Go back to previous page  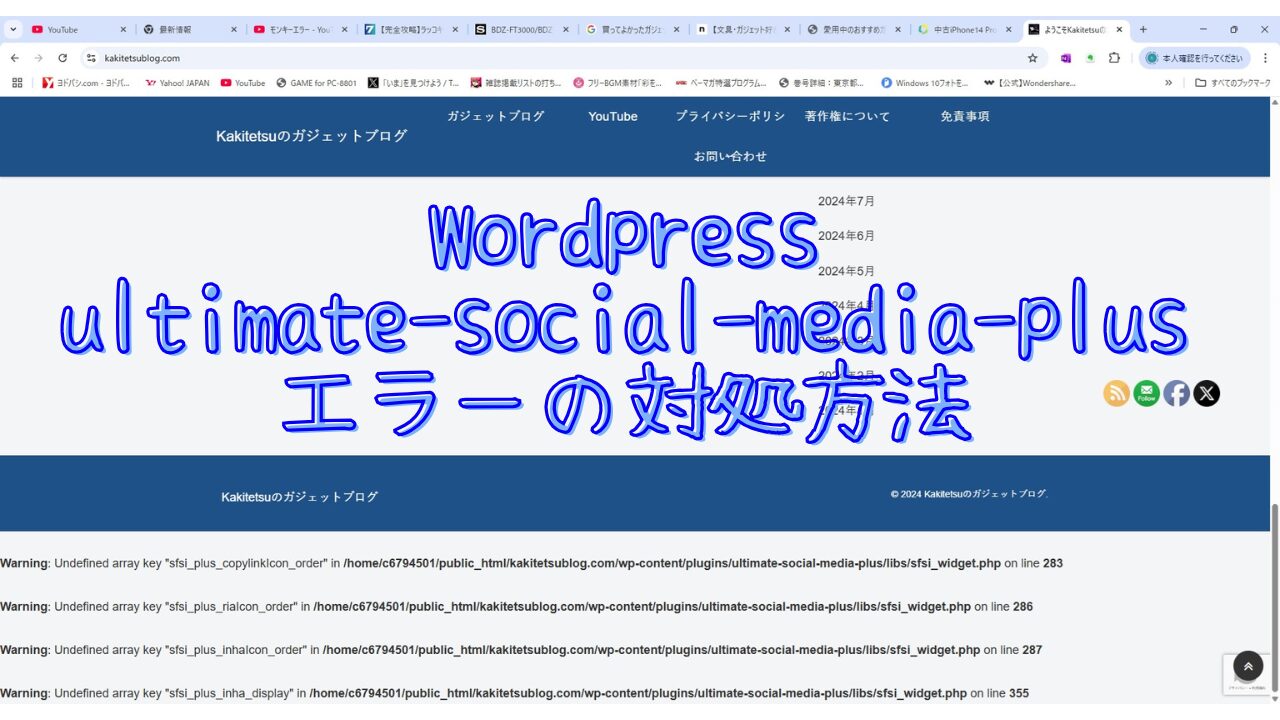(15, 58)
